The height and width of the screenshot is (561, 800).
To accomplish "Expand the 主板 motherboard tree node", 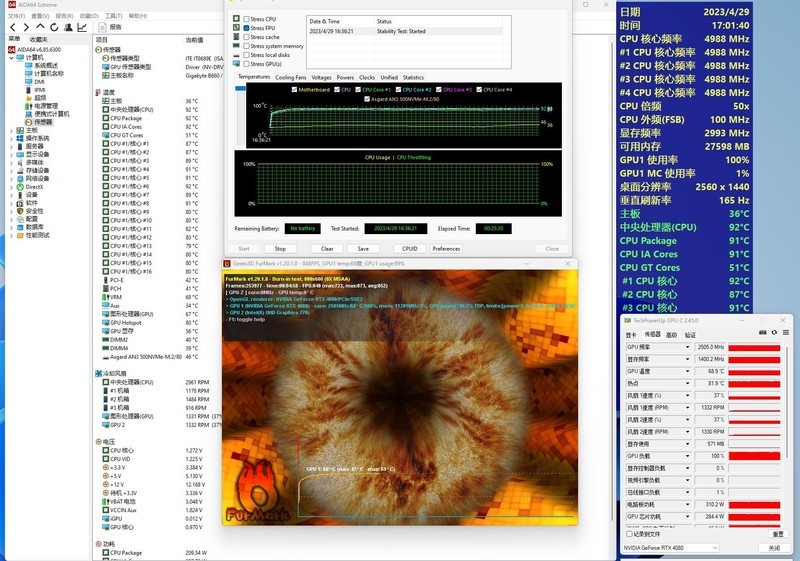I will [12, 130].
